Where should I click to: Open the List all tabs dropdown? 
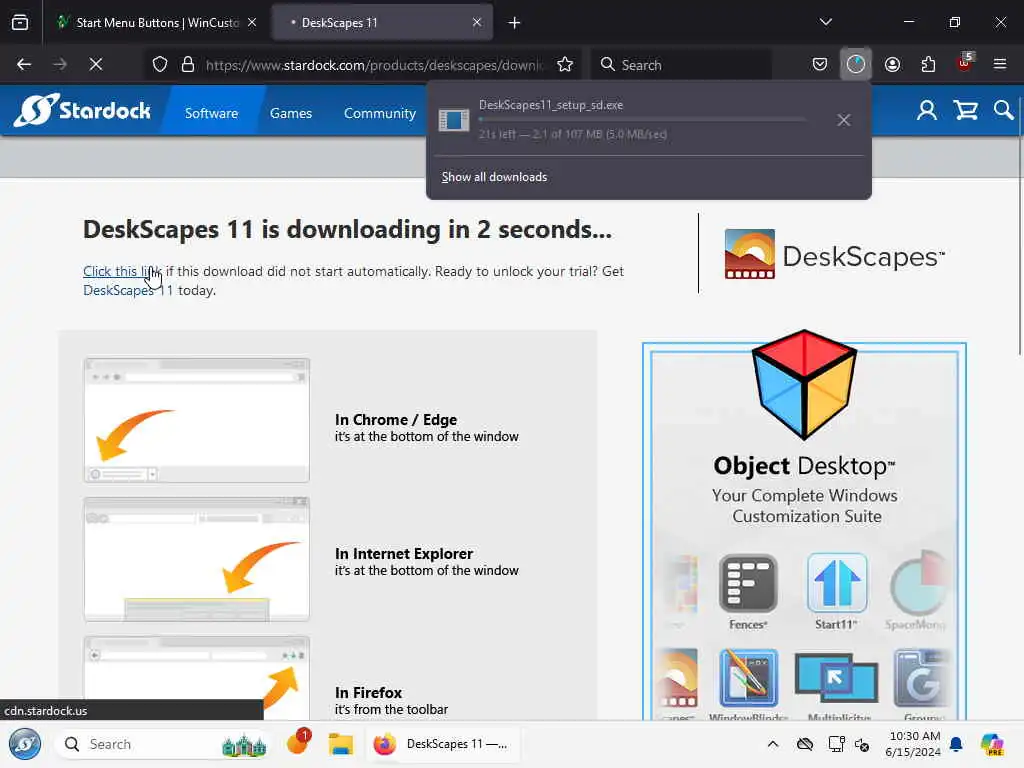pyautogui.click(x=825, y=22)
